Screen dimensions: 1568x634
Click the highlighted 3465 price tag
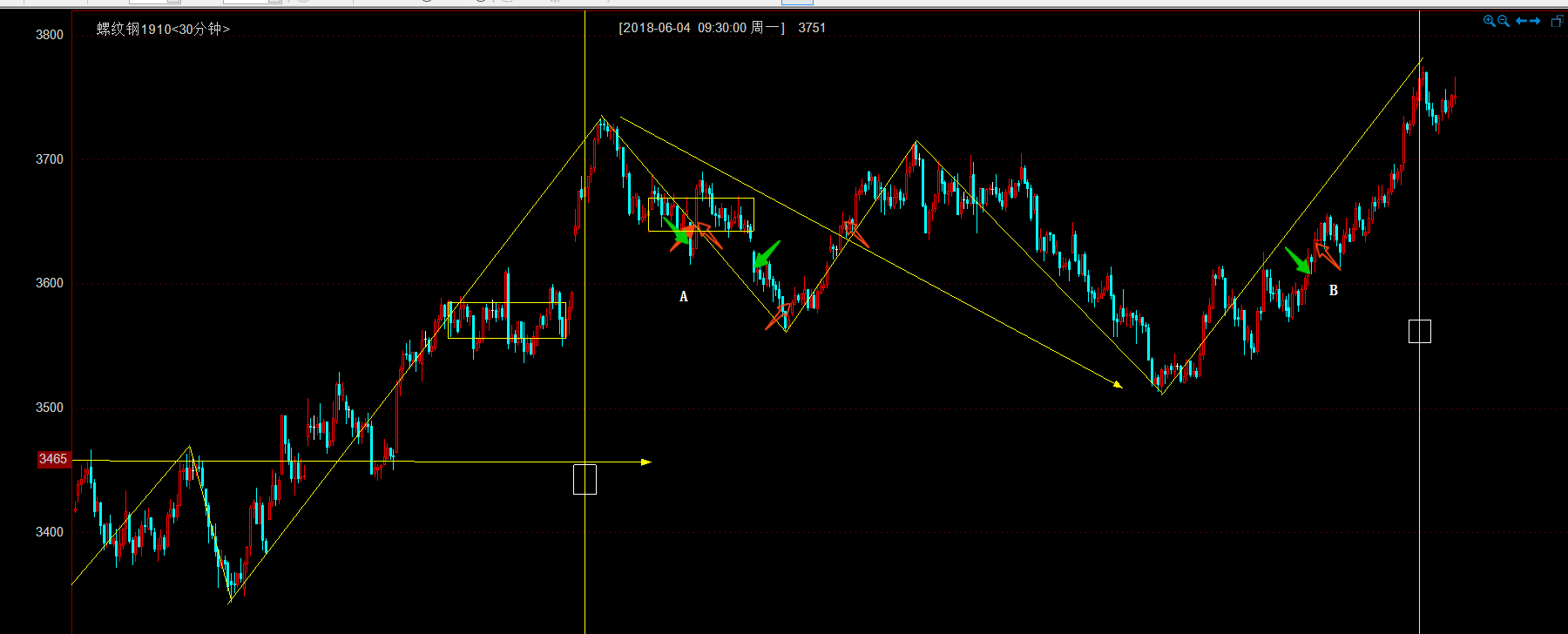pos(53,459)
